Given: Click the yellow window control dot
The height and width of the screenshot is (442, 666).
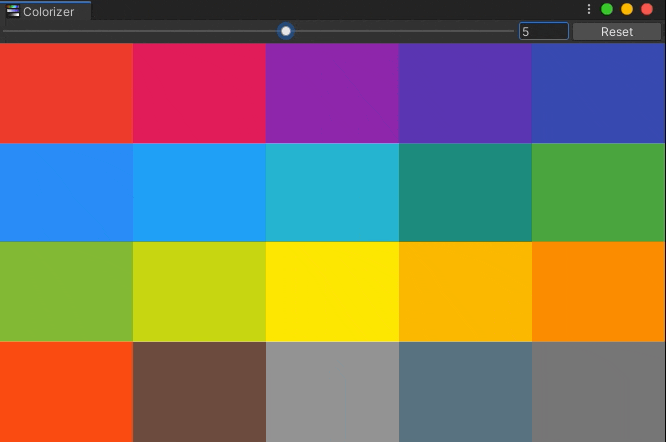Looking at the screenshot, I should tap(627, 9).
